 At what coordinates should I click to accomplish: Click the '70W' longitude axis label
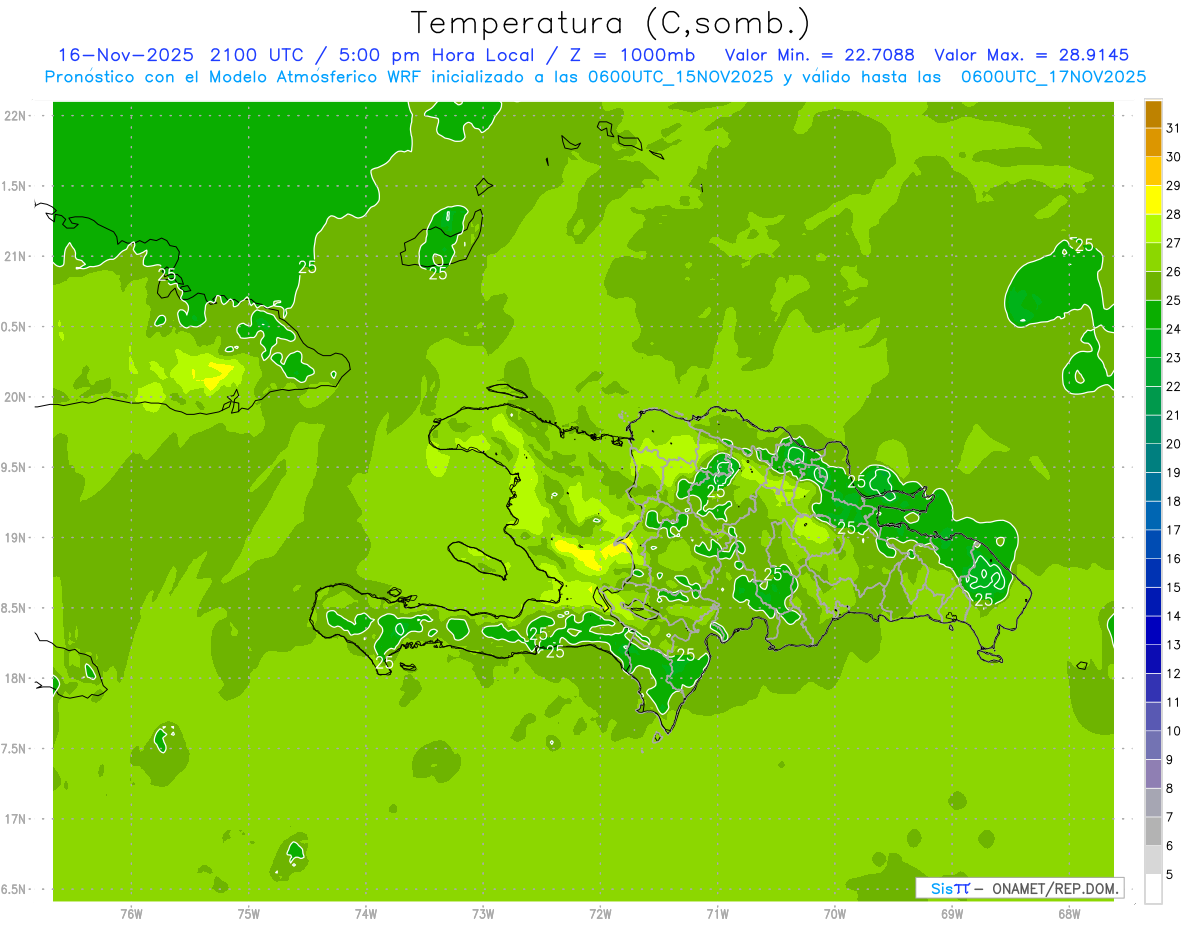pyautogui.click(x=835, y=913)
